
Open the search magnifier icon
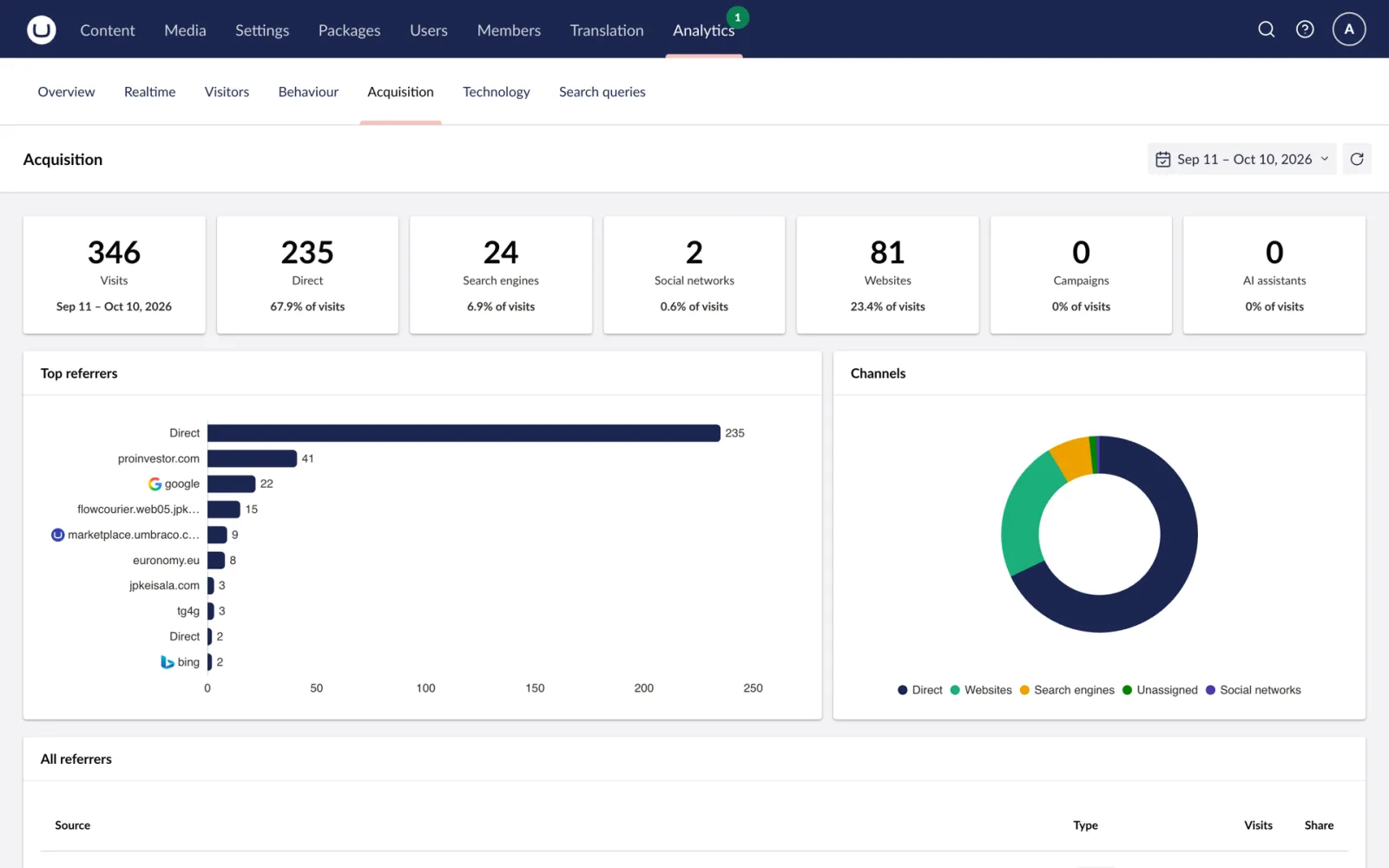pos(1267,30)
